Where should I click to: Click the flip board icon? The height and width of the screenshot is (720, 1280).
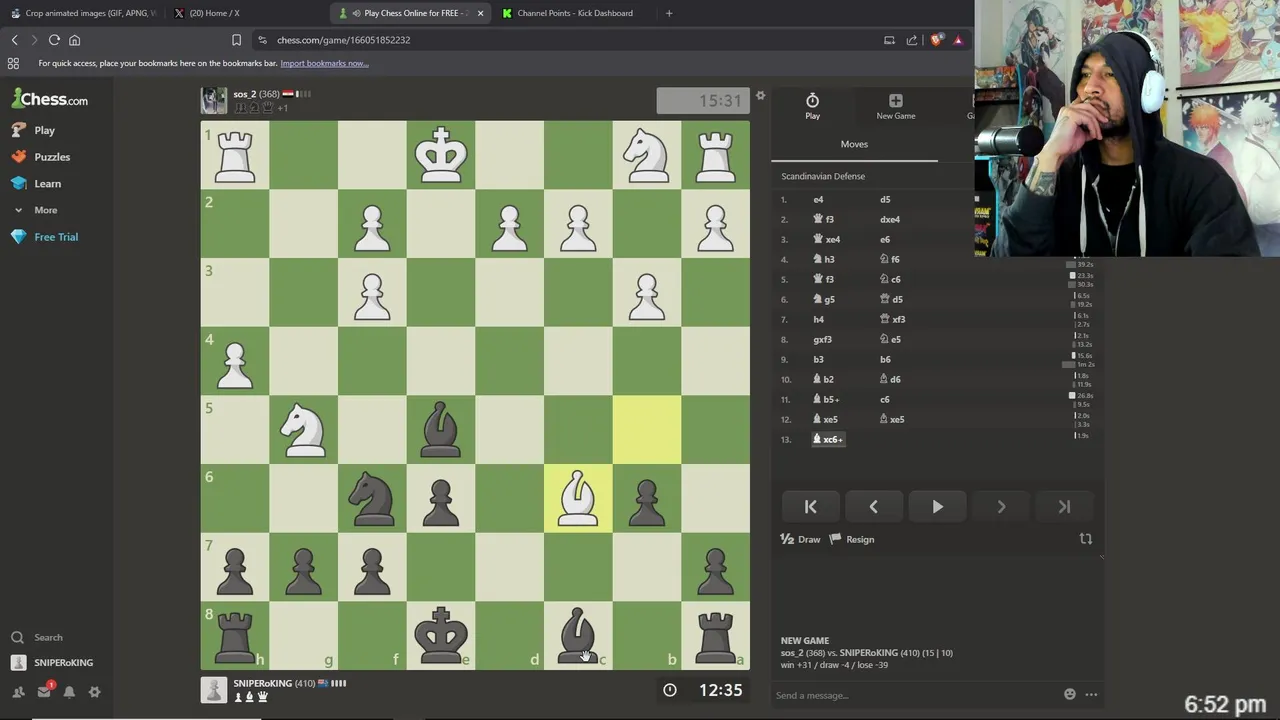point(1086,539)
